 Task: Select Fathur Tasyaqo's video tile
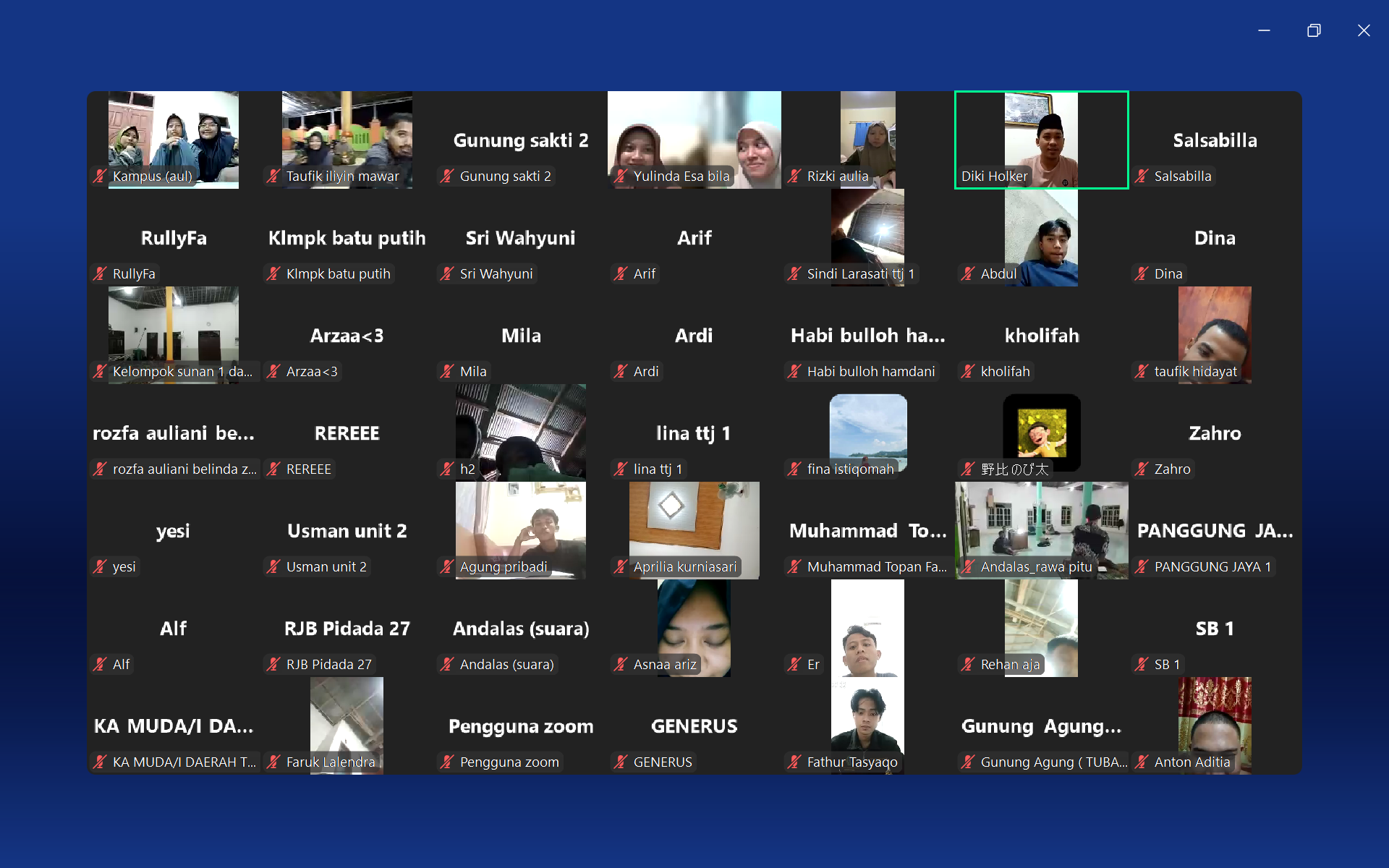pyautogui.click(x=867, y=720)
